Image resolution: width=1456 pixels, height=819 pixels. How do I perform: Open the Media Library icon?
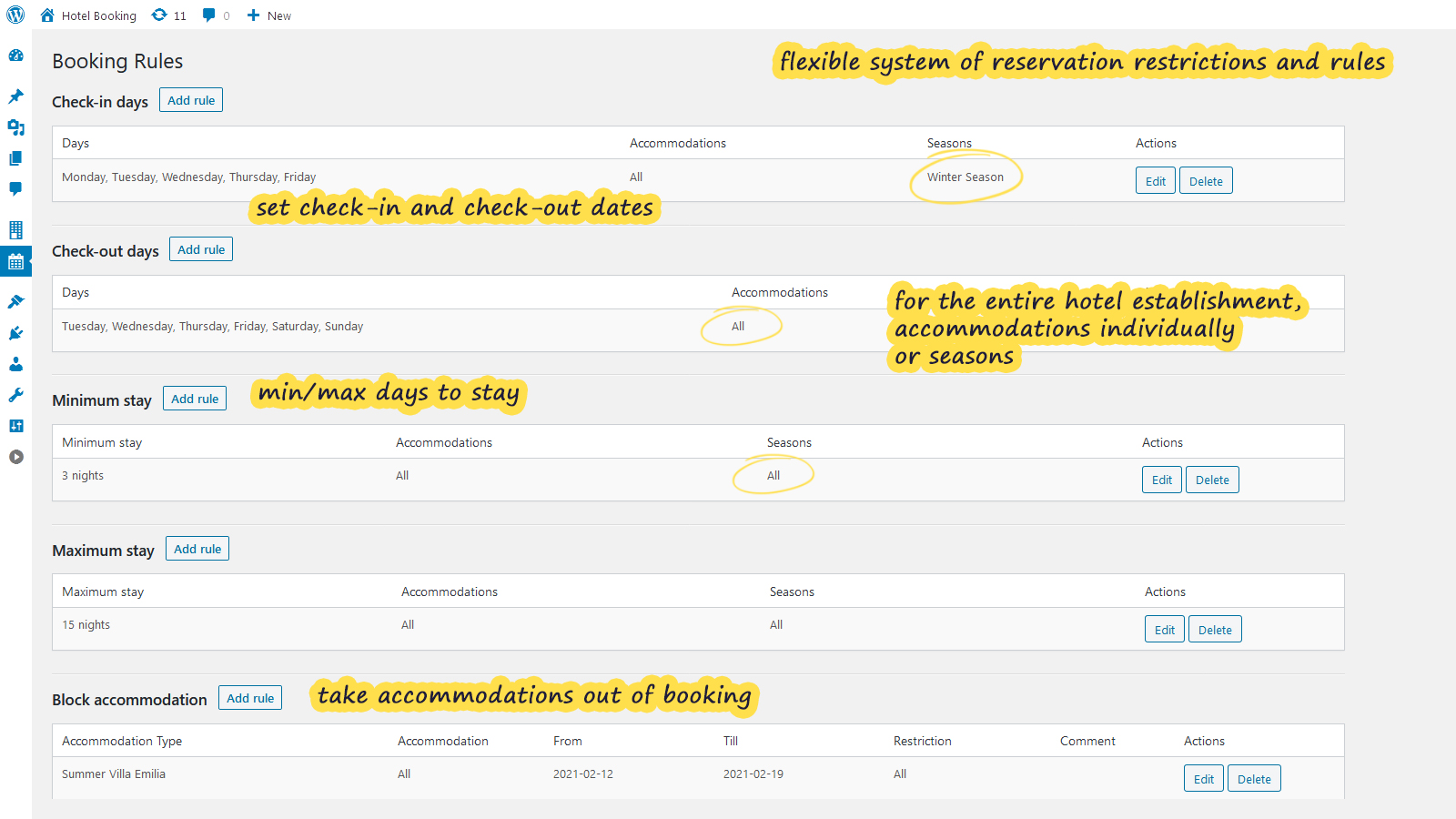point(15,128)
